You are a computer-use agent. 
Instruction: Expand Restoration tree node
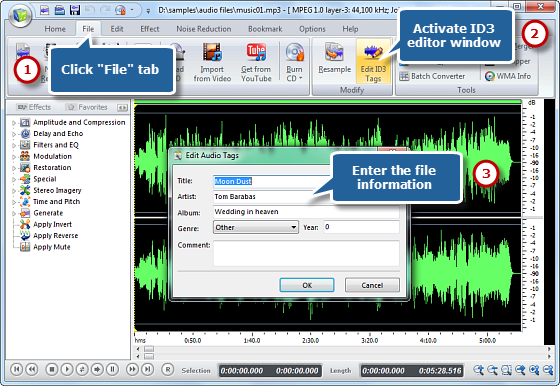14,168
